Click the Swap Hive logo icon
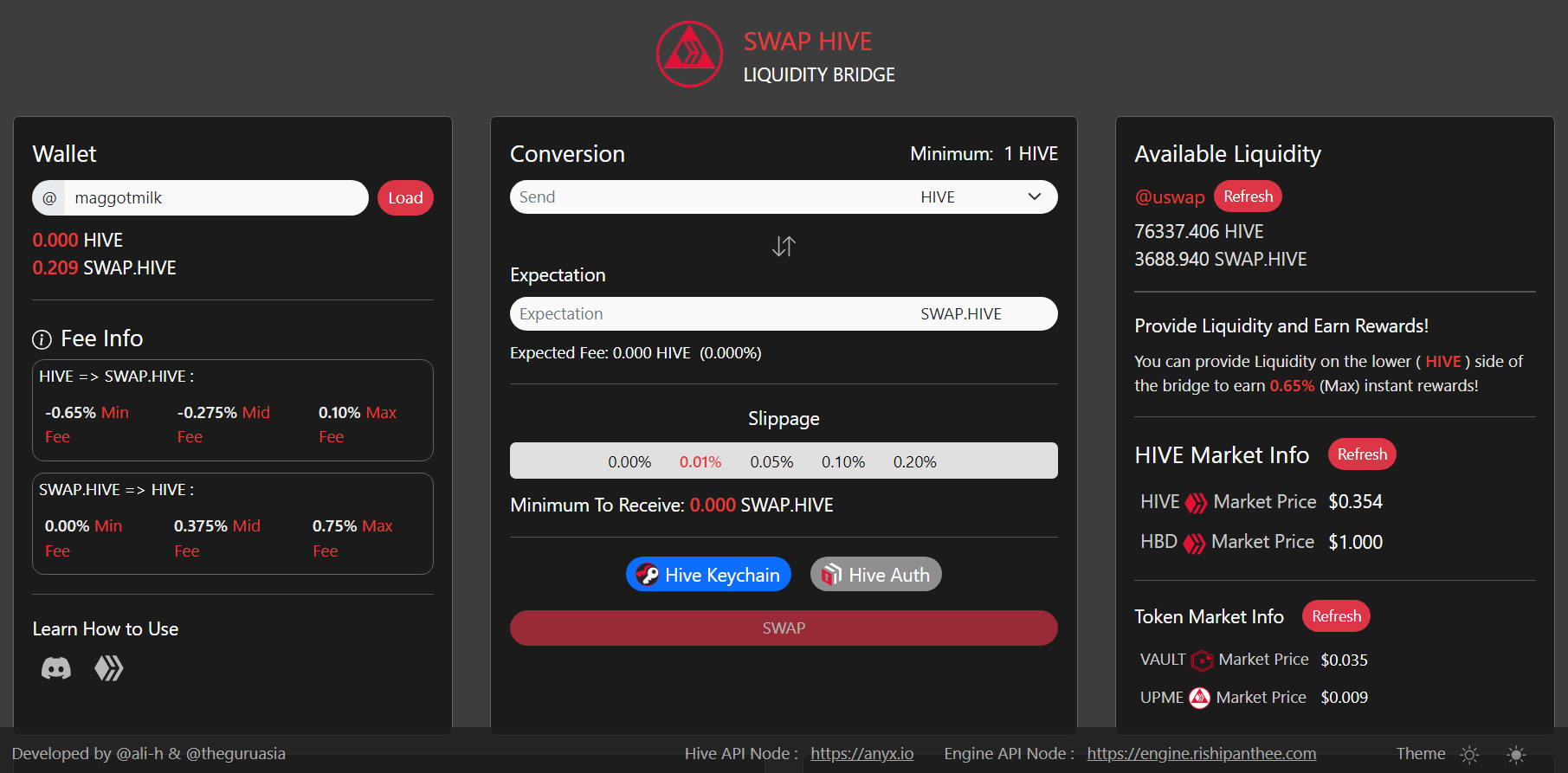This screenshot has width=1568, height=773. [x=689, y=55]
